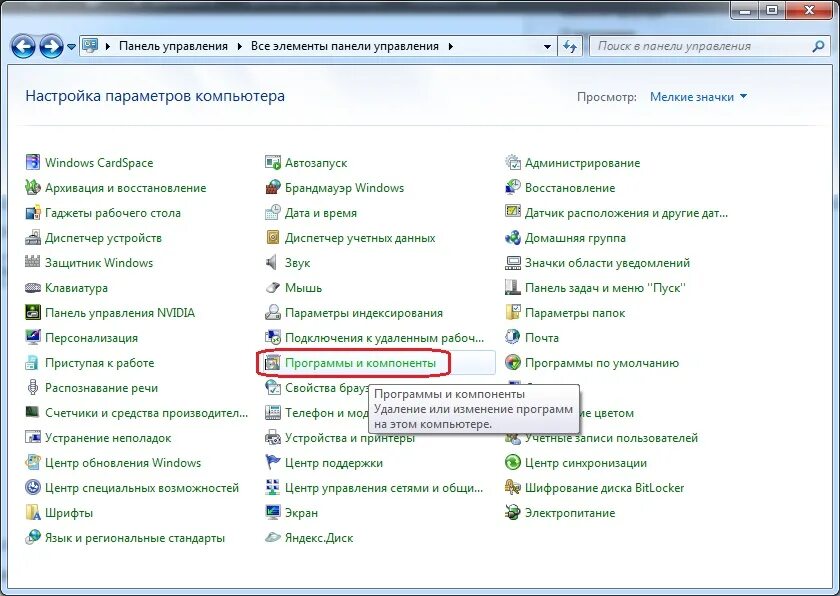Open Язык и региональные стандарты link

point(134,538)
